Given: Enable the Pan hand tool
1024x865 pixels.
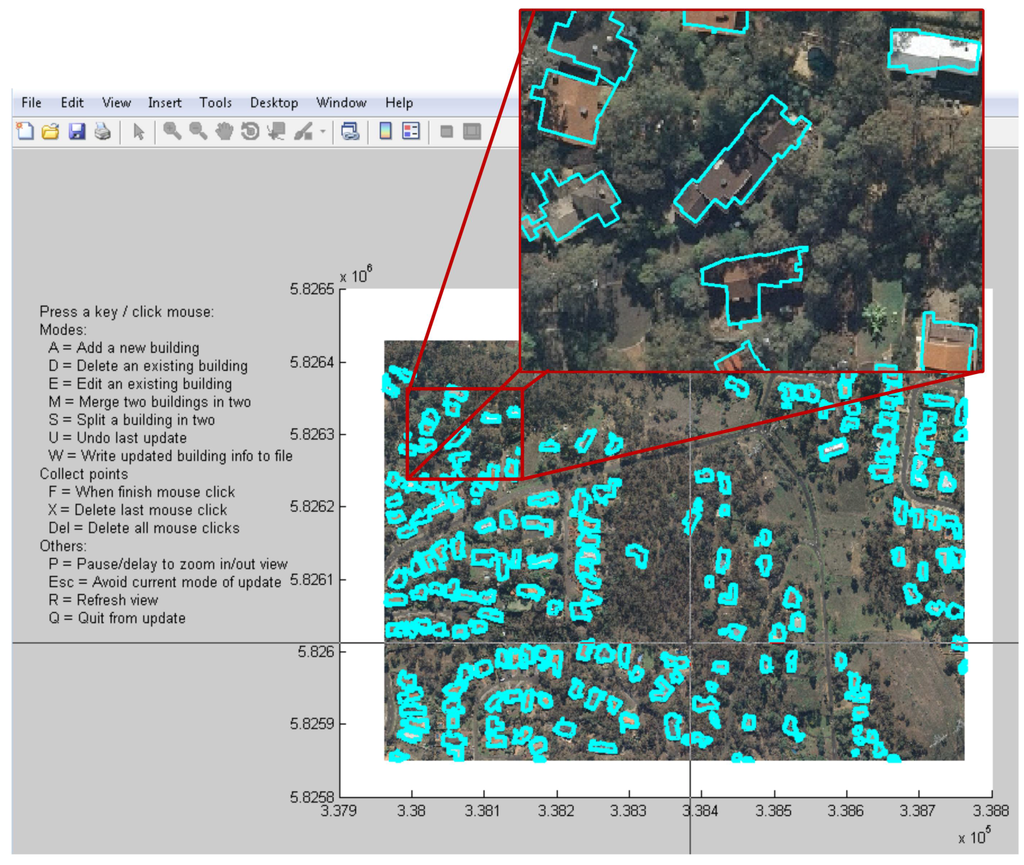Looking at the screenshot, I should coord(223,130).
